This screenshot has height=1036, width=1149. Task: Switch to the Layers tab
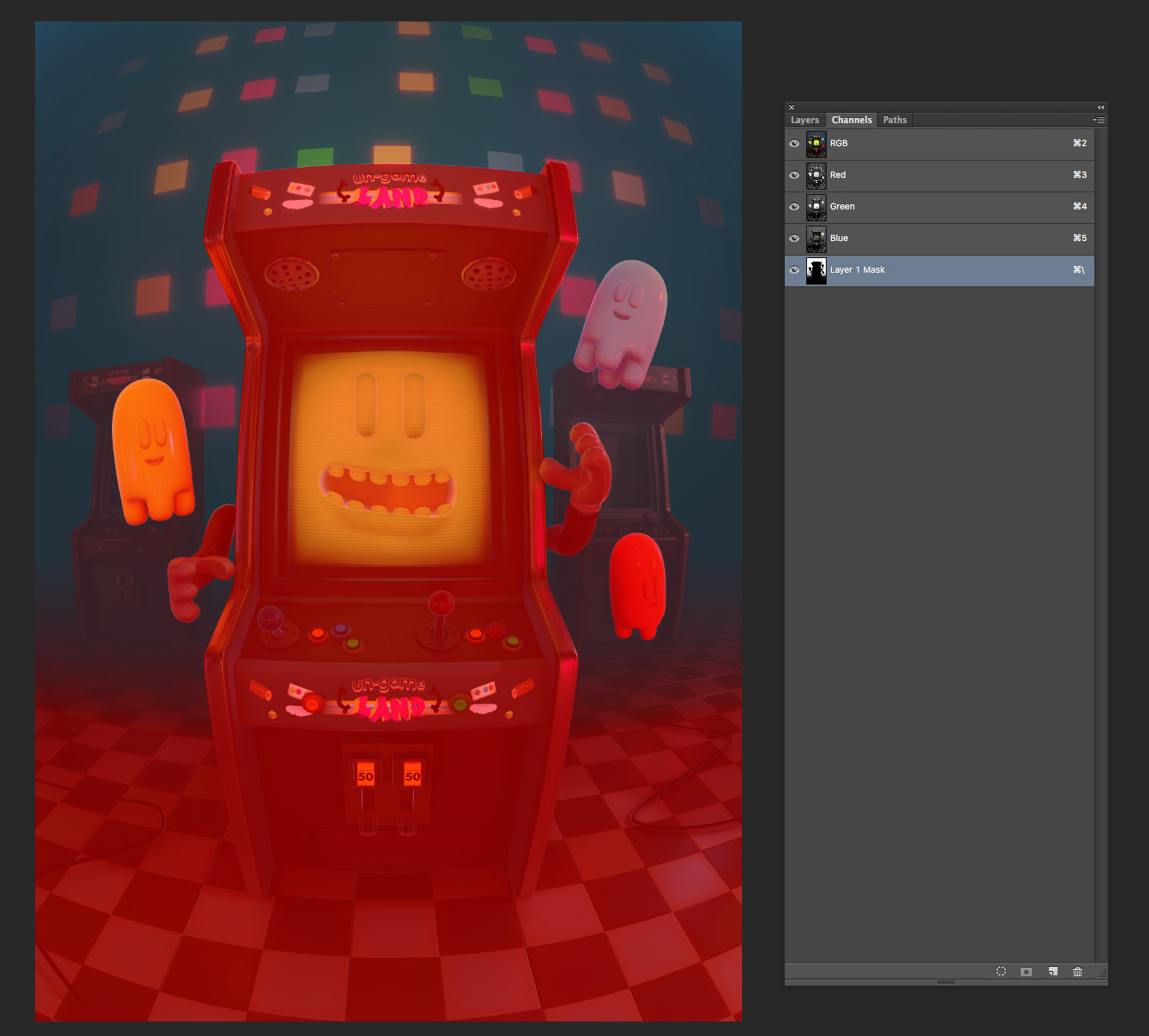pos(805,121)
